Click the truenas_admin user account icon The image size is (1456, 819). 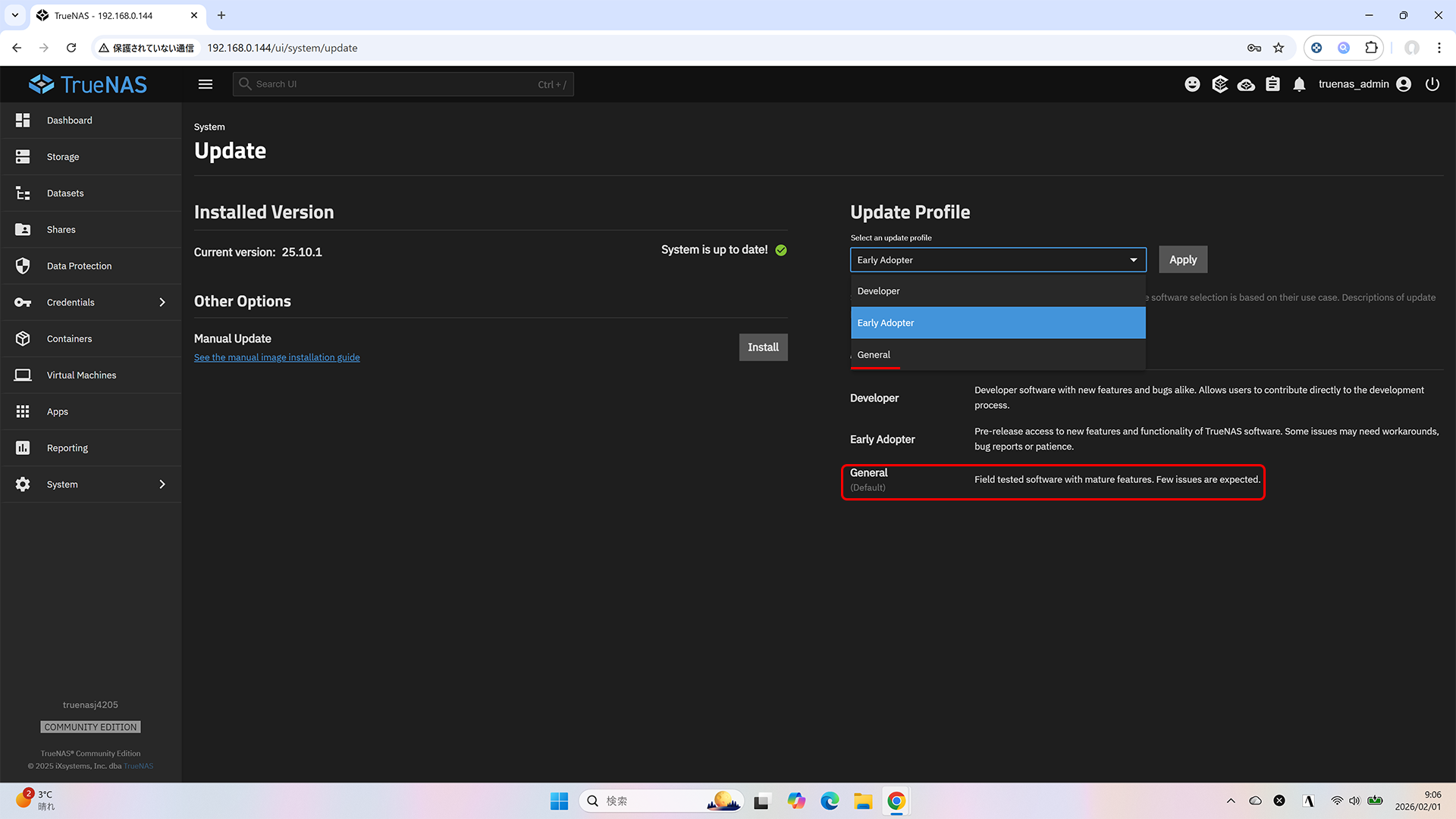point(1404,84)
